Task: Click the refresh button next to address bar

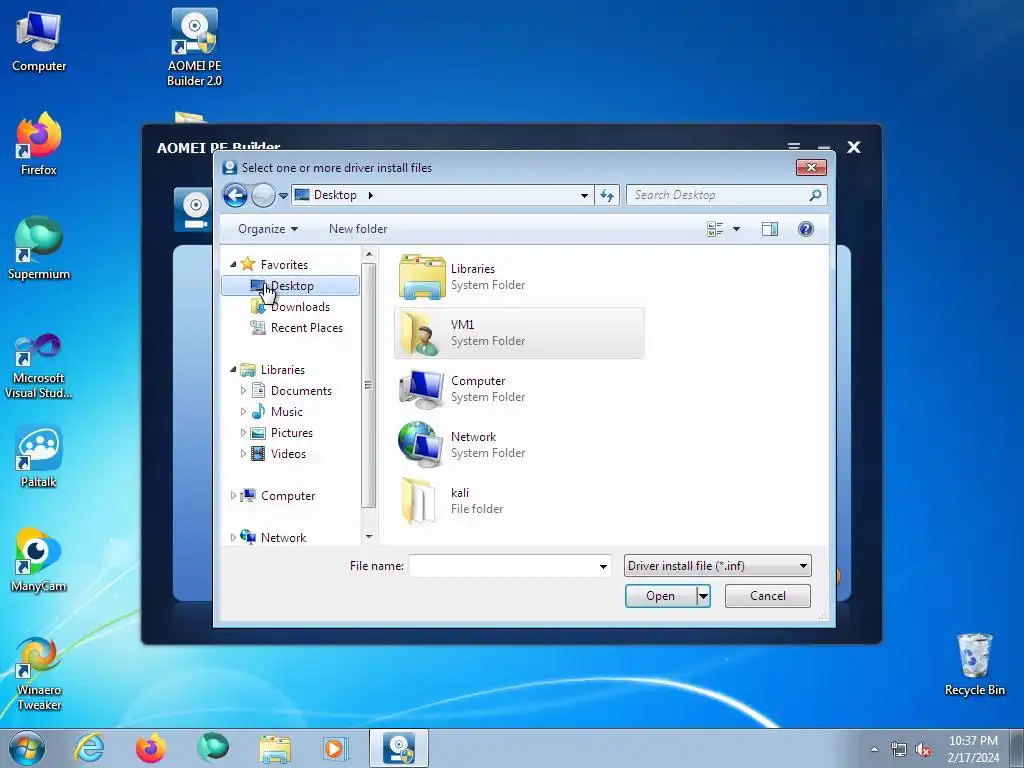Action: click(607, 195)
